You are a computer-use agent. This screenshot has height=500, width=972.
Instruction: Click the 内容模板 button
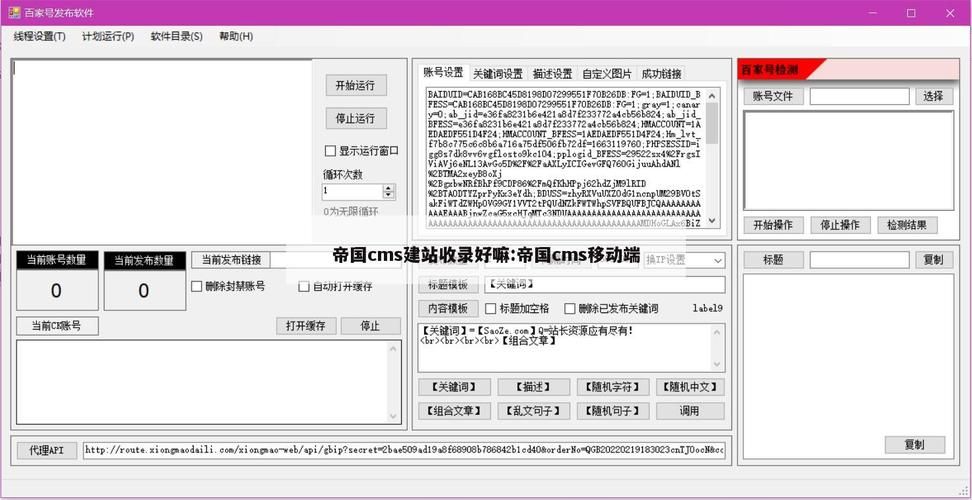click(448, 309)
